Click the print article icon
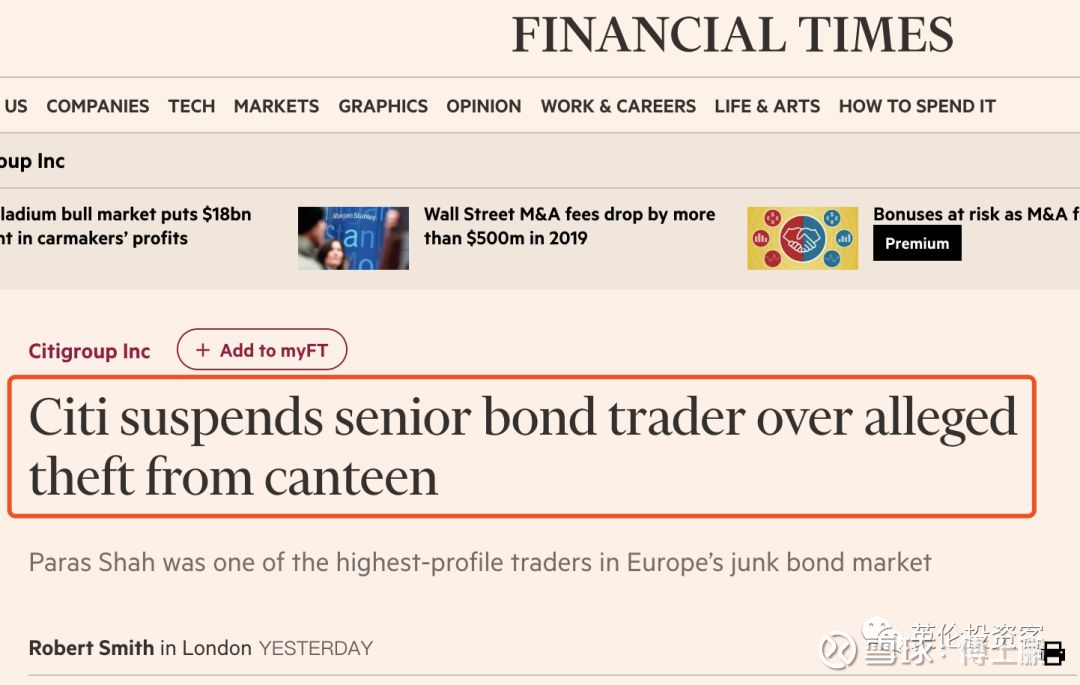Image resolution: width=1080 pixels, height=685 pixels. point(1053,654)
